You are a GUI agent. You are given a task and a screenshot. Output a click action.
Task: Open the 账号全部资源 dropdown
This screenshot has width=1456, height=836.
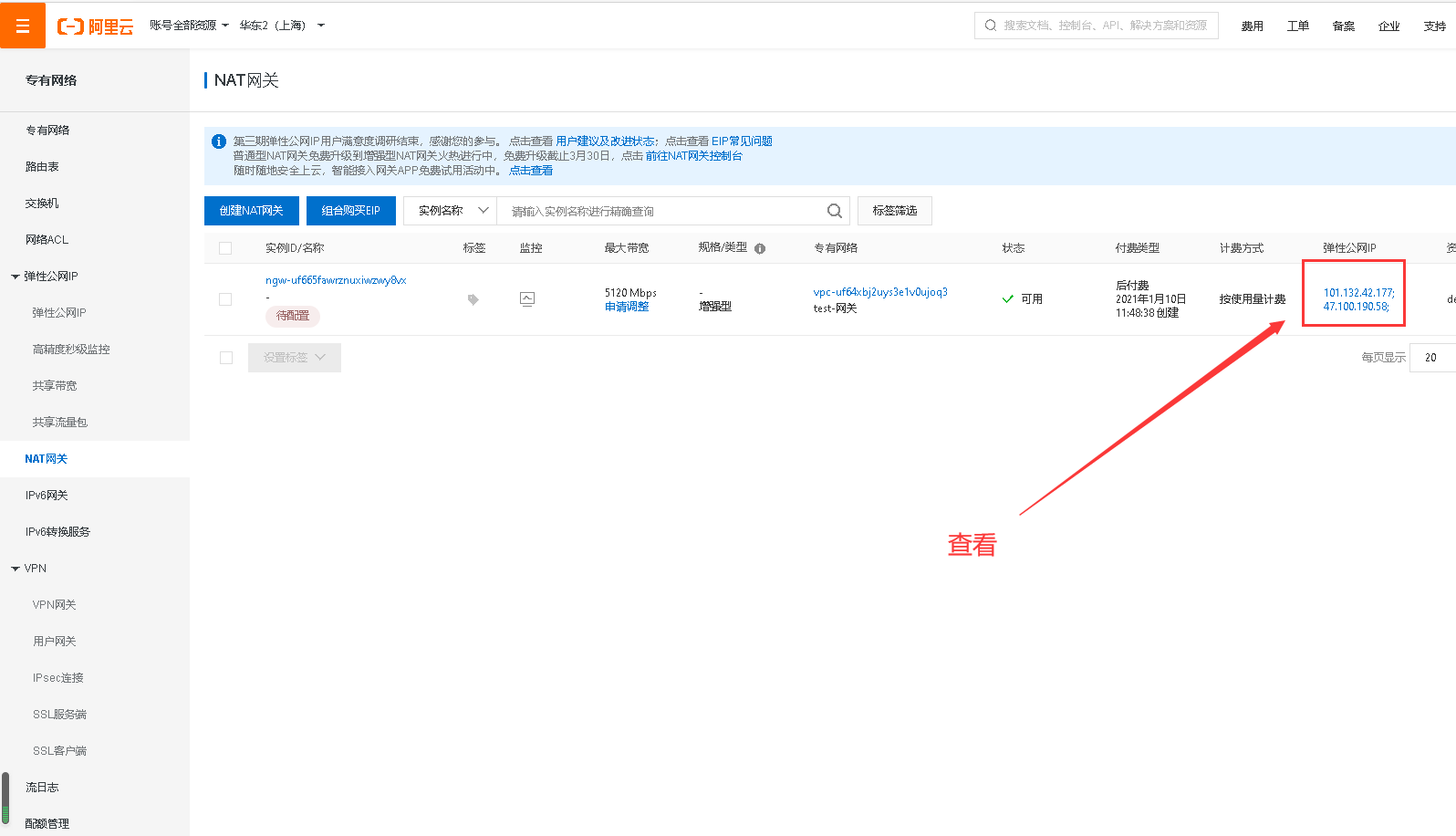(189, 26)
